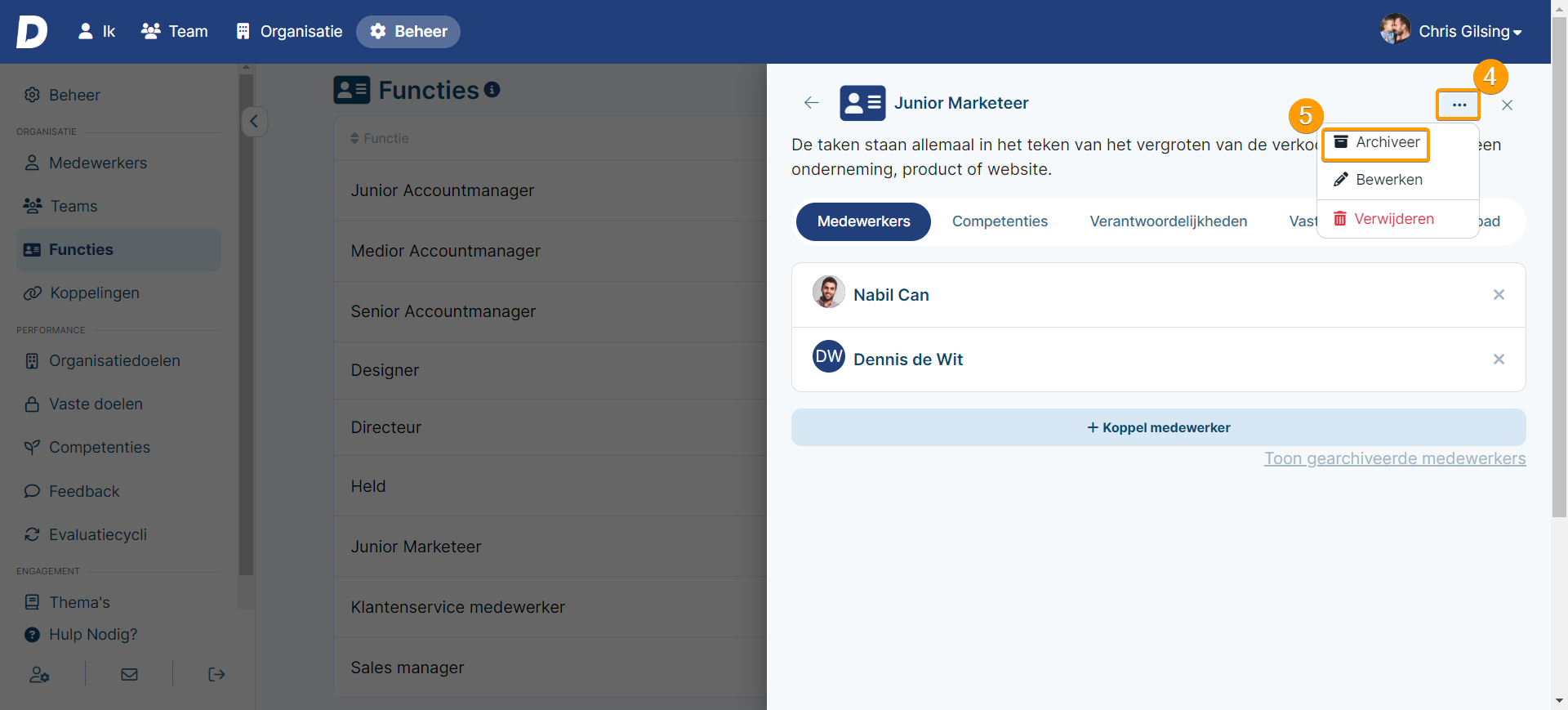The width and height of the screenshot is (1568, 710).
Task: Go to Medewerkers in the sidebar
Action: pos(86,163)
